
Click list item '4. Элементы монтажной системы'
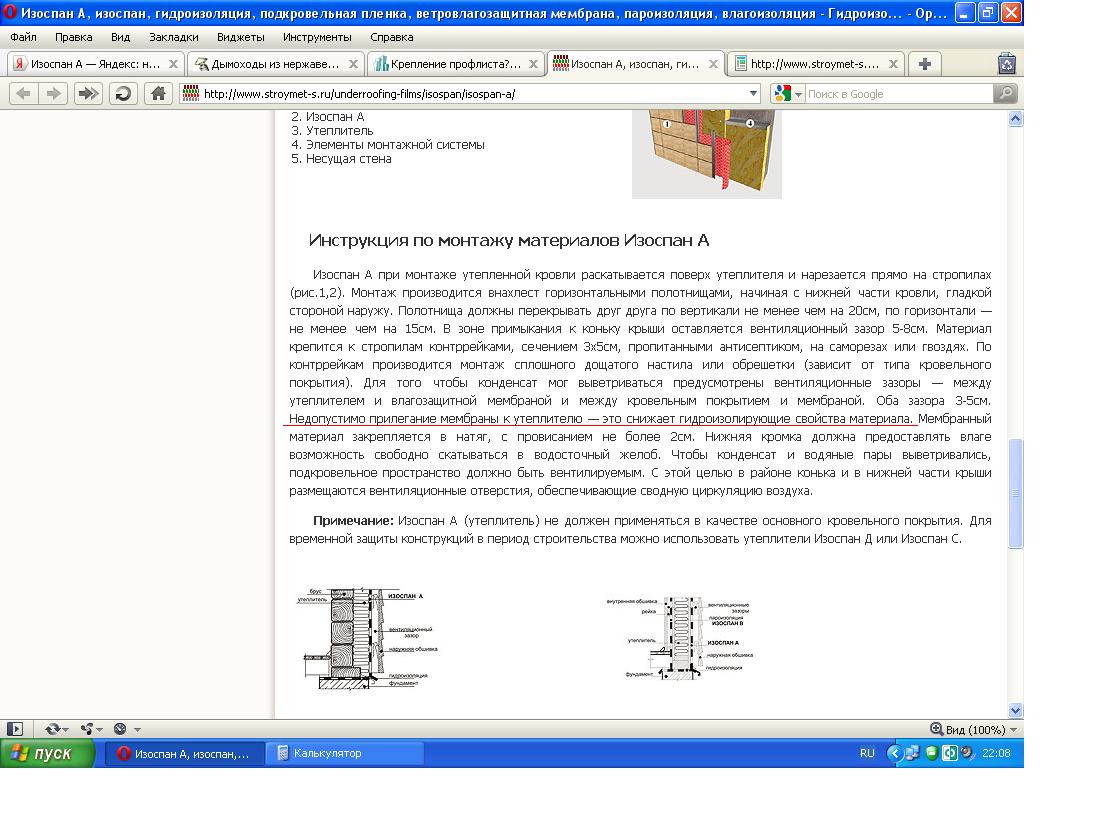click(x=388, y=144)
